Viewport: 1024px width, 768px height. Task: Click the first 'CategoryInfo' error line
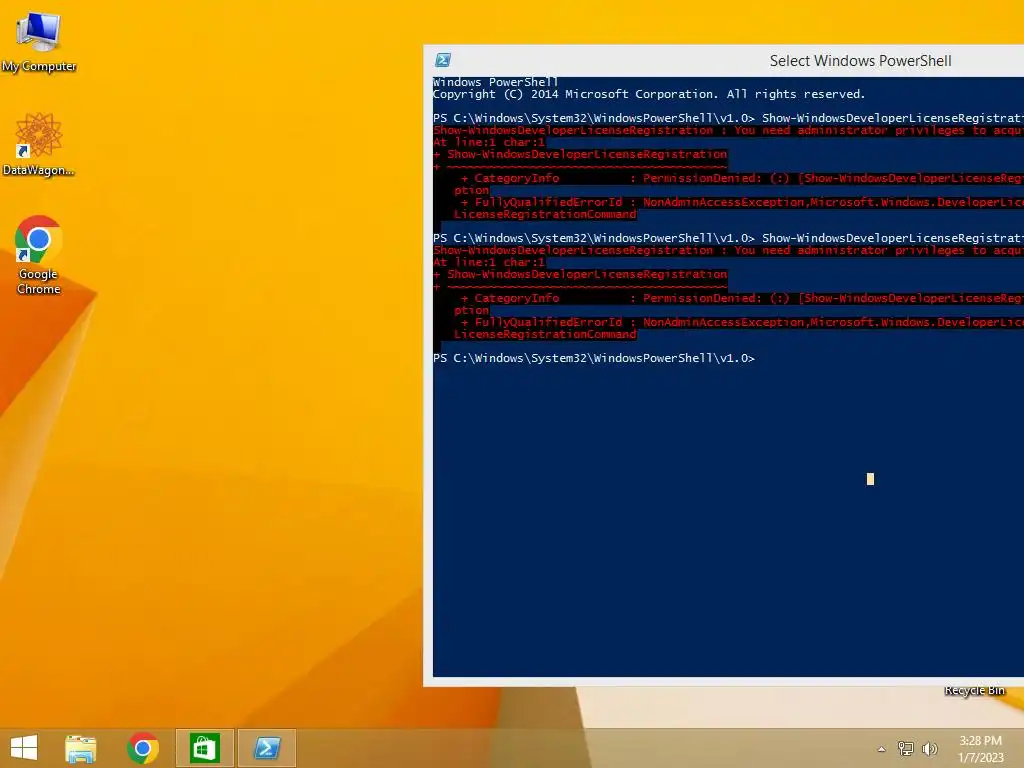[742, 178]
